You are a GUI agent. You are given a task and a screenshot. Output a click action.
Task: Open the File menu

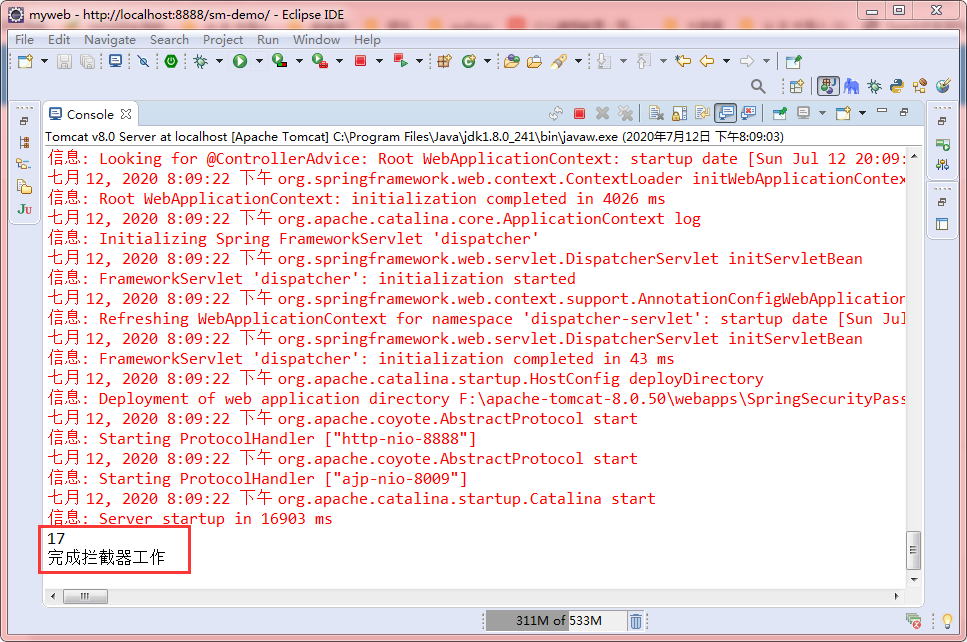click(x=25, y=39)
